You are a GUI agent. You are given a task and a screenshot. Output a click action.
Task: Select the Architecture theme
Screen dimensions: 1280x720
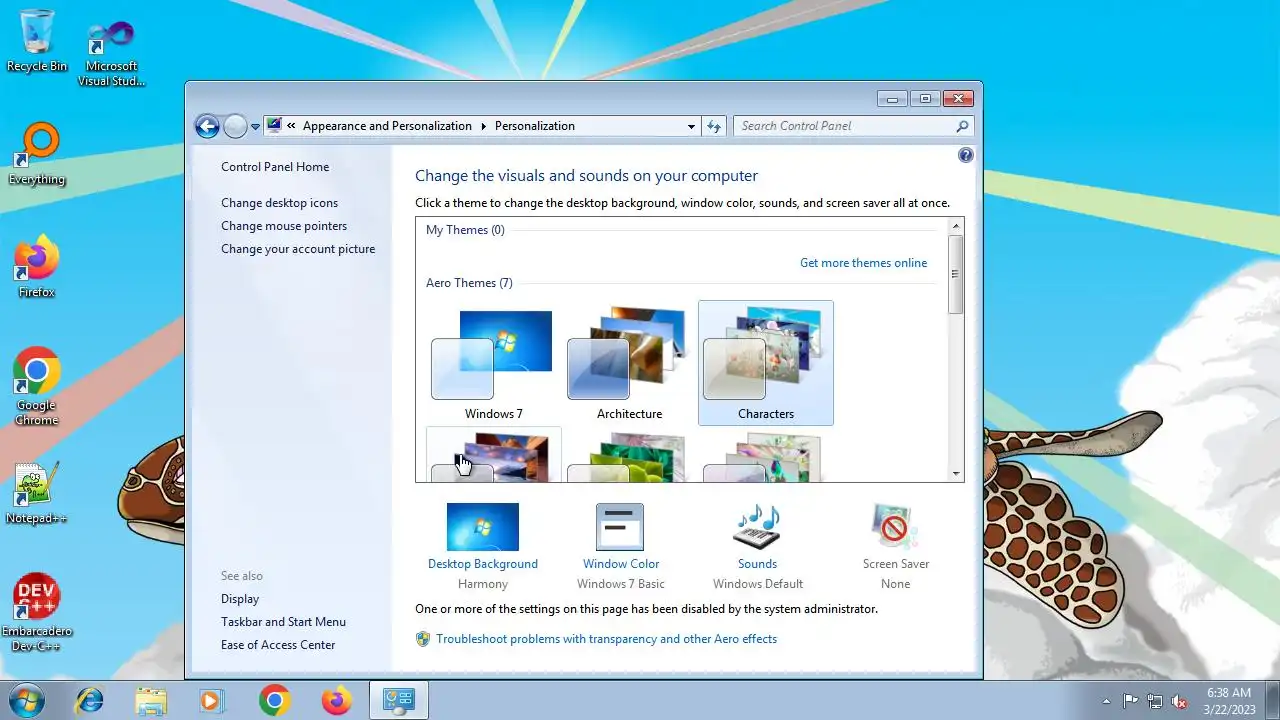pyautogui.click(x=629, y=363)
